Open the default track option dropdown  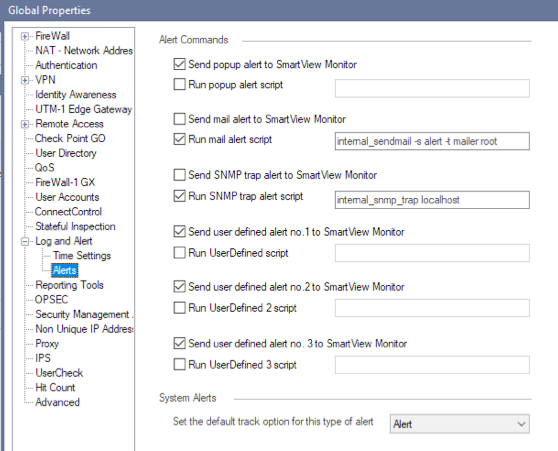point(459,424)
